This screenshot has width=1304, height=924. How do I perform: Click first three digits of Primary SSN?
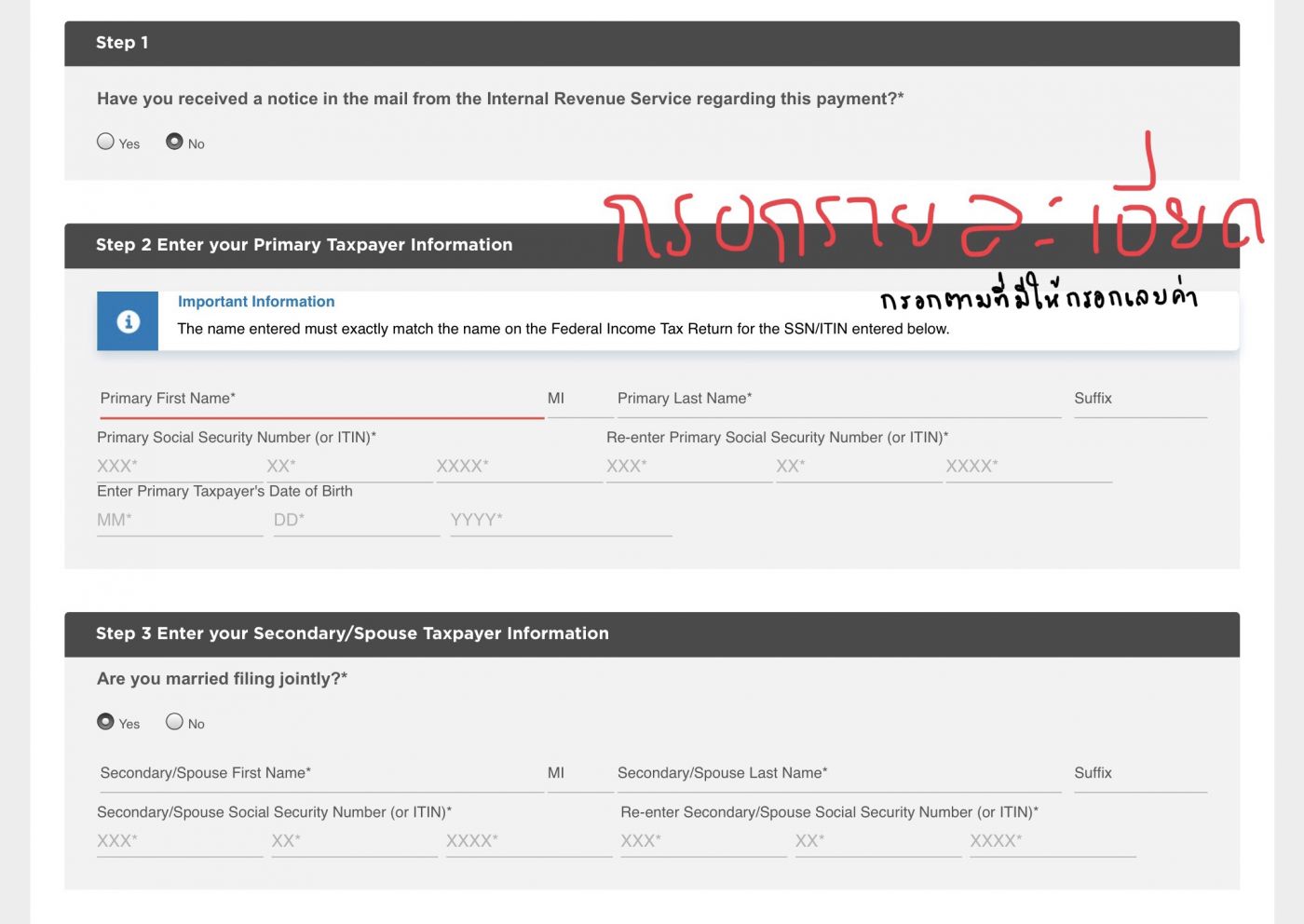[179, 466]
